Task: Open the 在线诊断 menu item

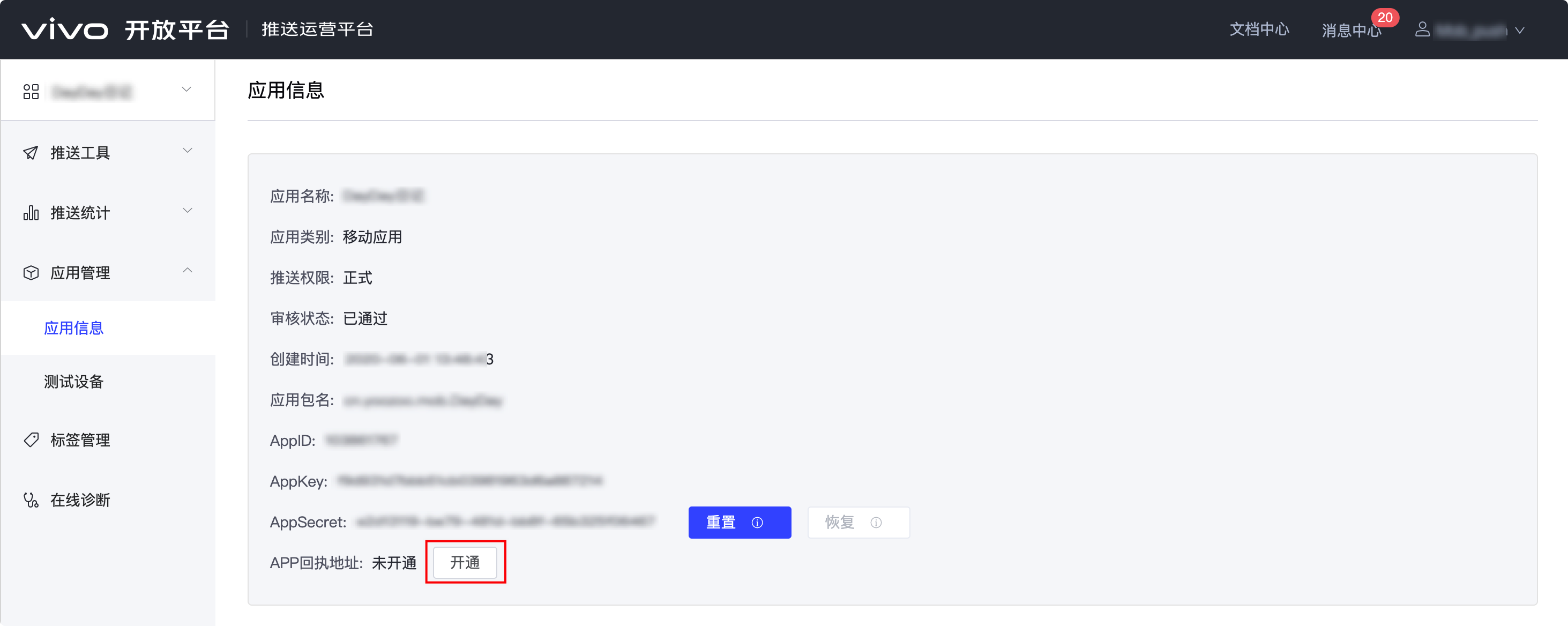Action: pyautogui.click(x=108, y=500)
